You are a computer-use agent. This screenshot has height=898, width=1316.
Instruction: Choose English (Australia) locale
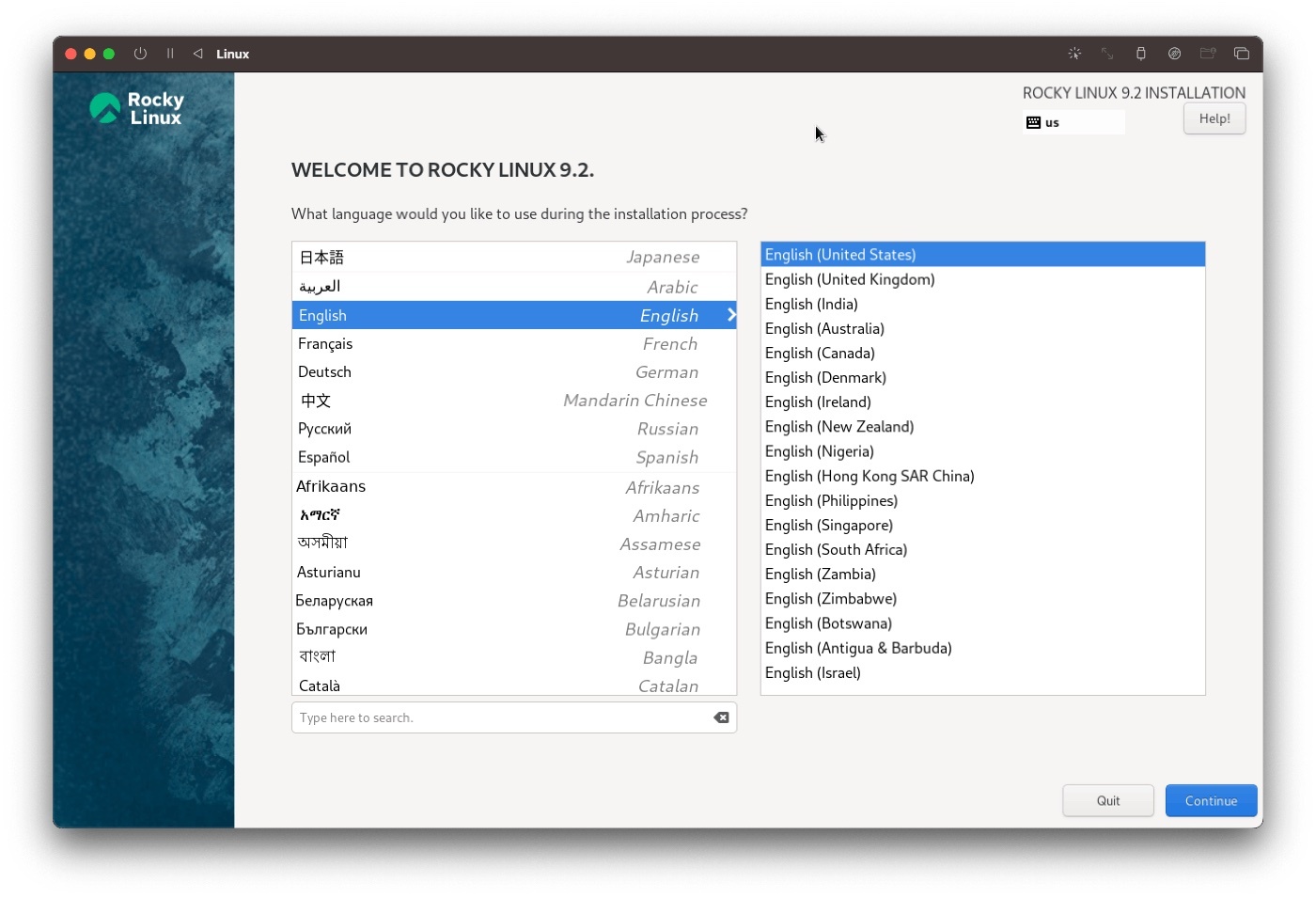pos(982,328)
